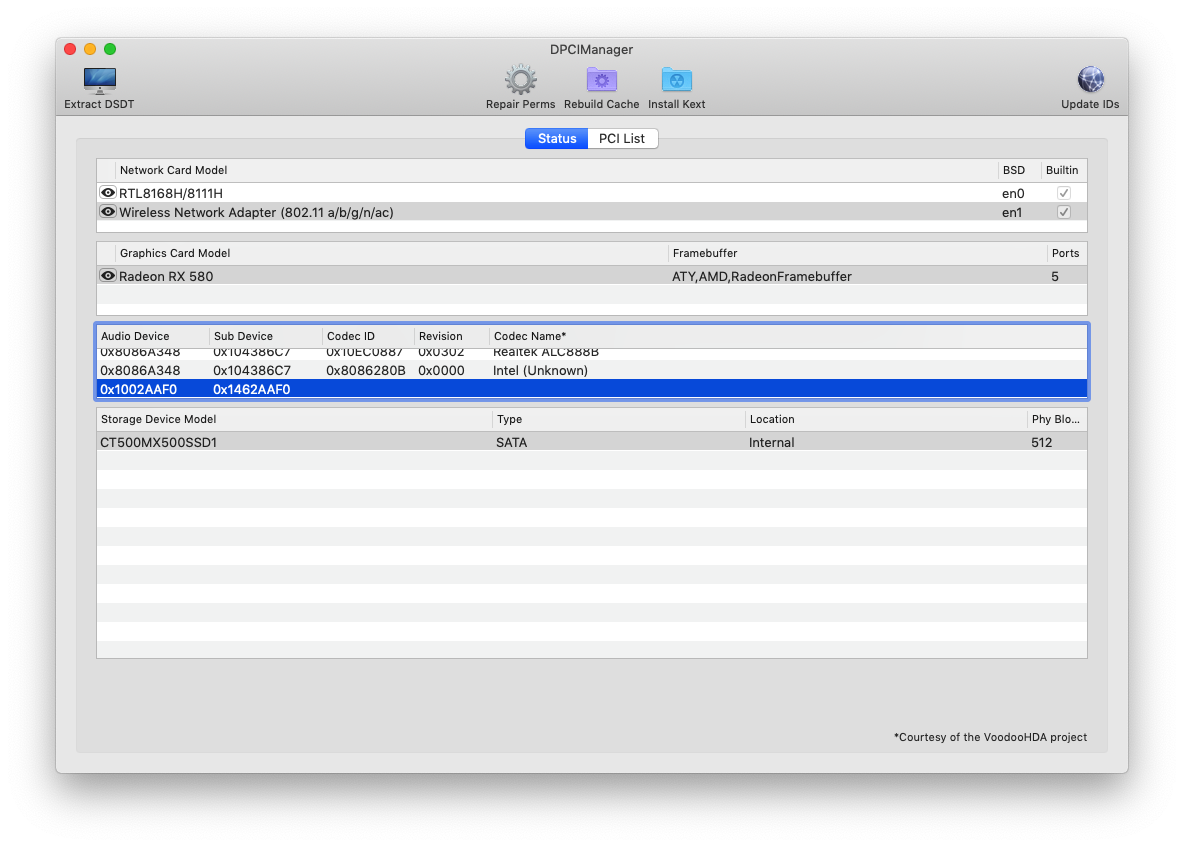This screenshot has height=847, width=1184.
Task: Click the Sub Device column header
Action: (266, 336)
